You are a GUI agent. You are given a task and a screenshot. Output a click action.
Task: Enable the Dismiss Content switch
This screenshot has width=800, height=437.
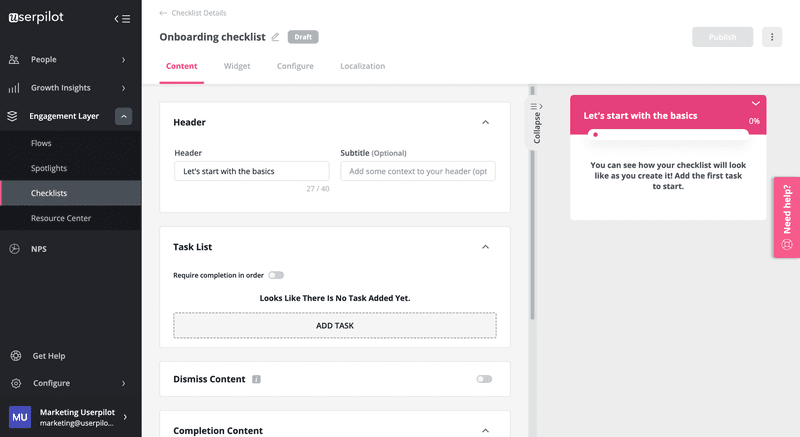[x=485, y=380]
